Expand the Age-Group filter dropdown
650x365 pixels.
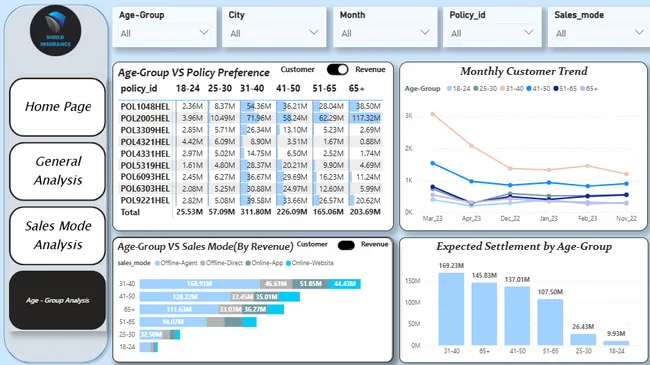(204, 32)
